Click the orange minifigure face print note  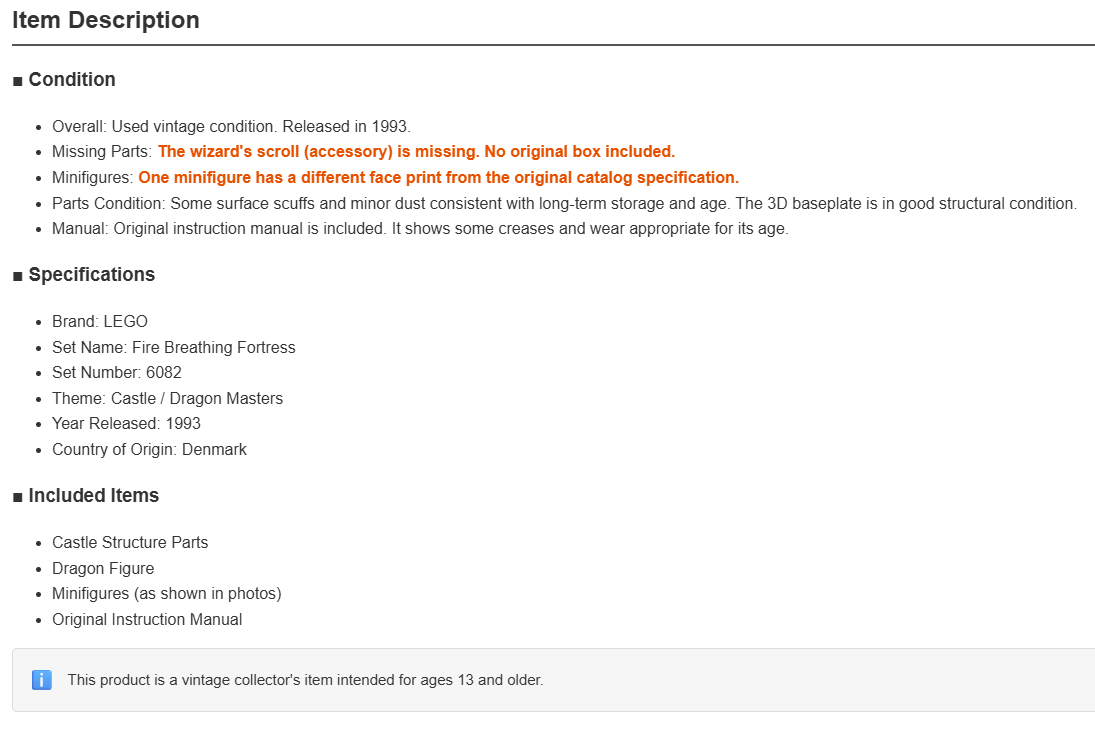(x=439, y=177)
